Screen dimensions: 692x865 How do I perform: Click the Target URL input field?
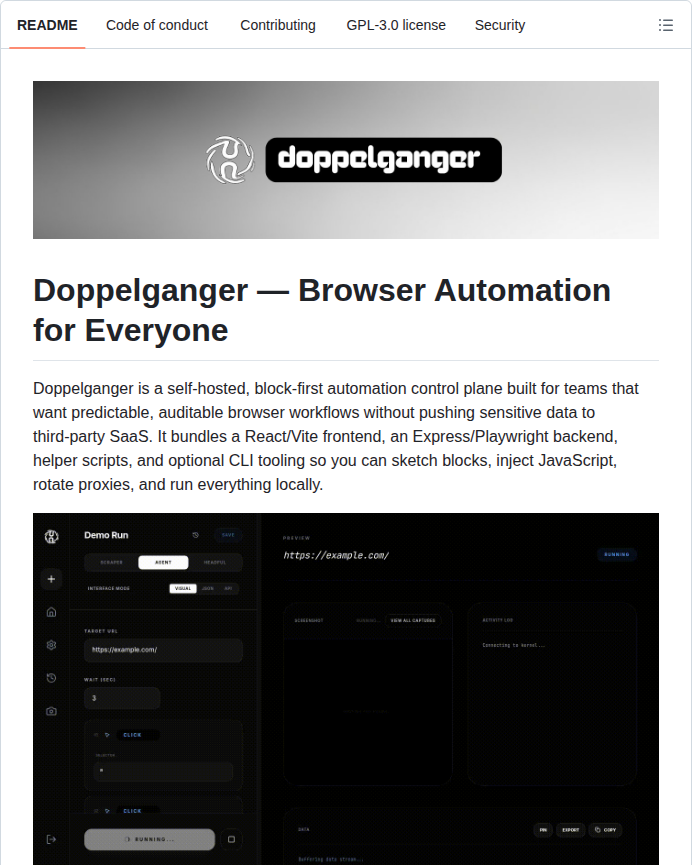[x=163, y=650]
